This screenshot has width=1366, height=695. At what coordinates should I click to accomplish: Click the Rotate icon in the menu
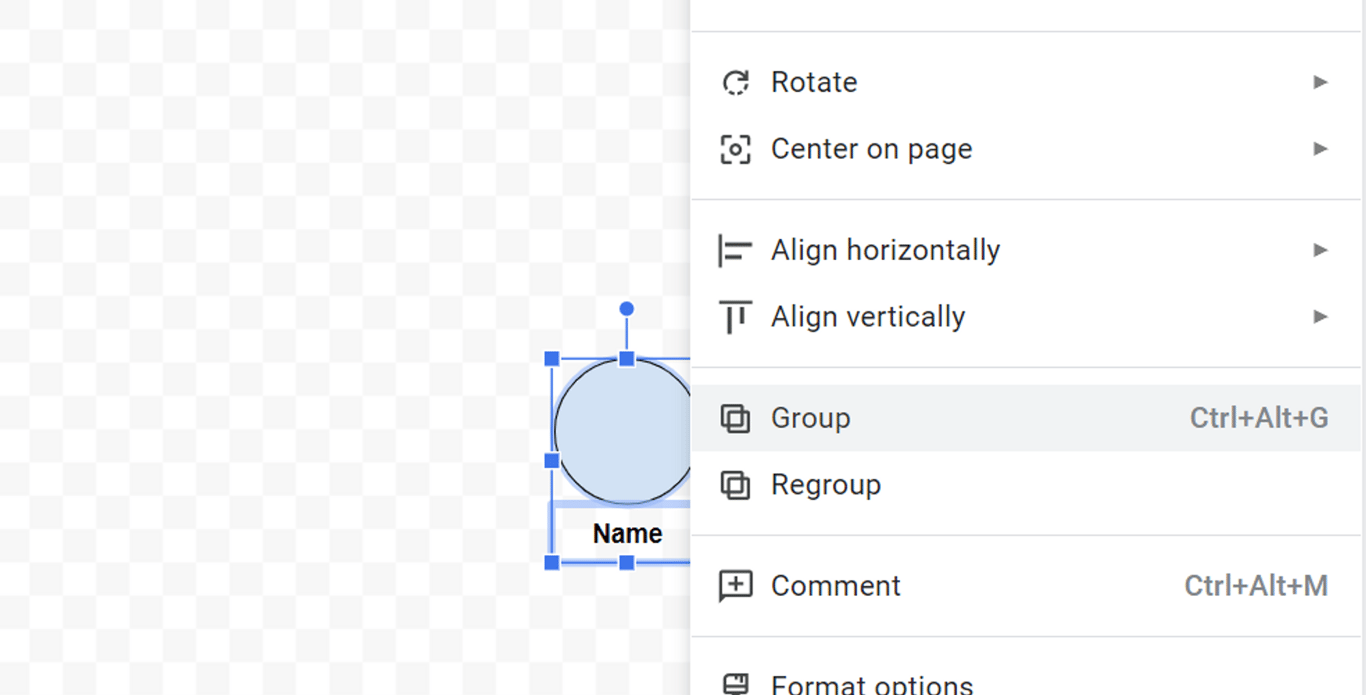(x=735, y=82)
